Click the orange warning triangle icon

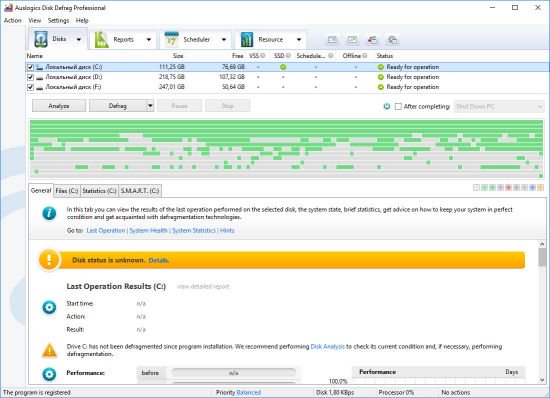point(49,350)
